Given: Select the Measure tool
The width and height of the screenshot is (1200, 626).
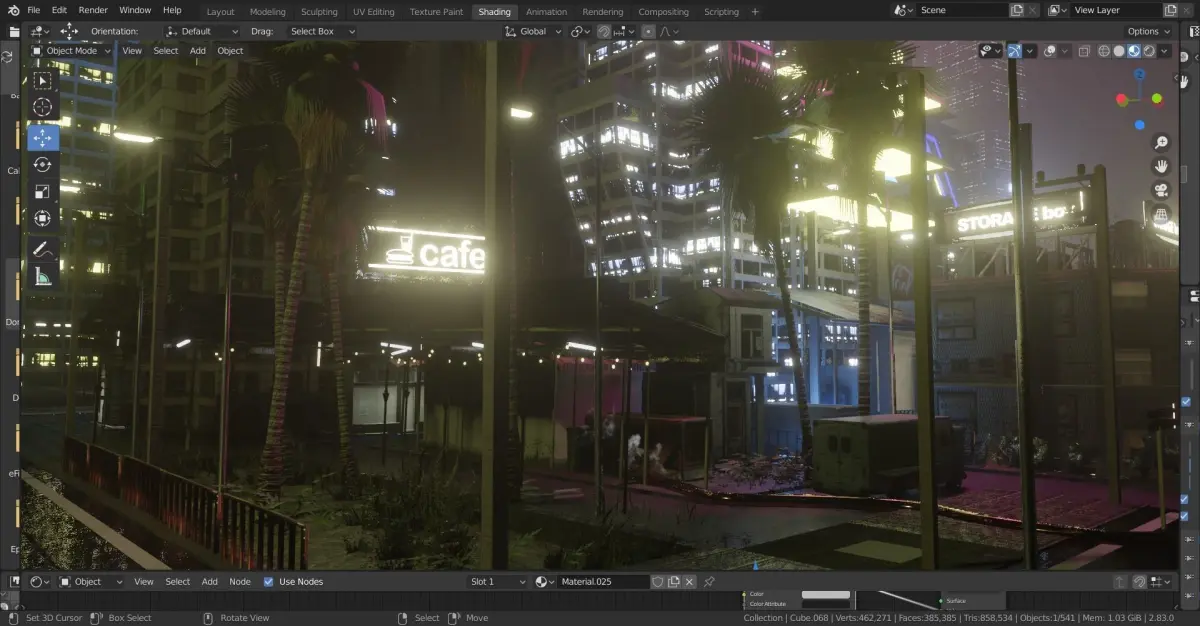Looking at the screenshot, I should (43, 276).
